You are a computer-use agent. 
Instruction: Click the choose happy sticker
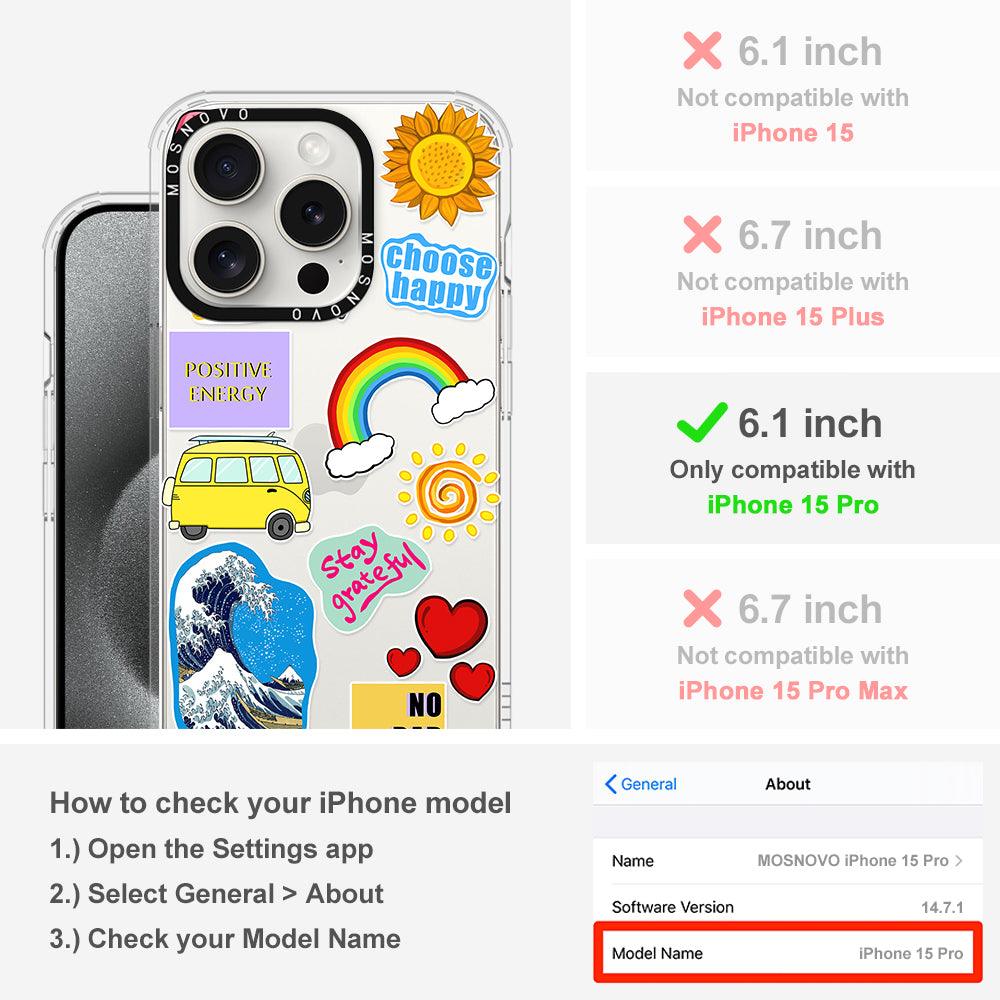coord(438,276)
